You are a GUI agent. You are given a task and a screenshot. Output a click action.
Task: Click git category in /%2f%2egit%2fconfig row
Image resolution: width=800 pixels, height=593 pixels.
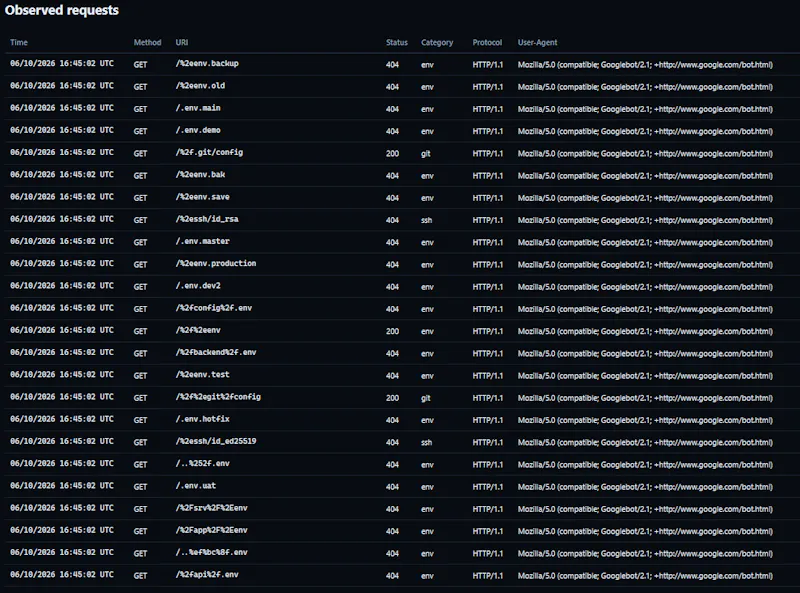coord(426,398)
